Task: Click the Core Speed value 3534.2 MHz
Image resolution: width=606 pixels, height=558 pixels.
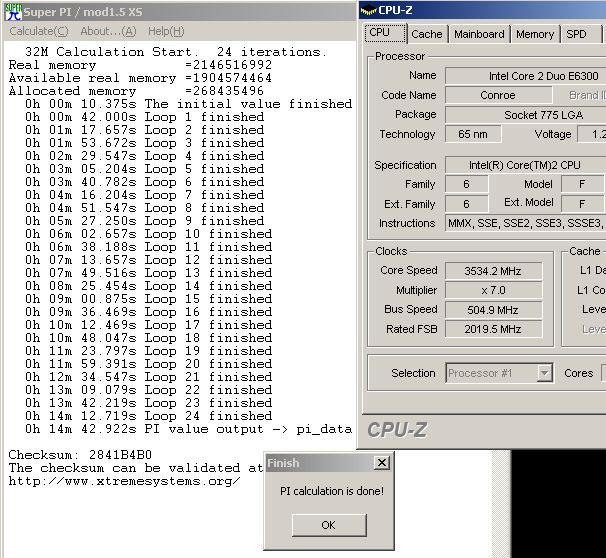Action: [x=493, y=271]
